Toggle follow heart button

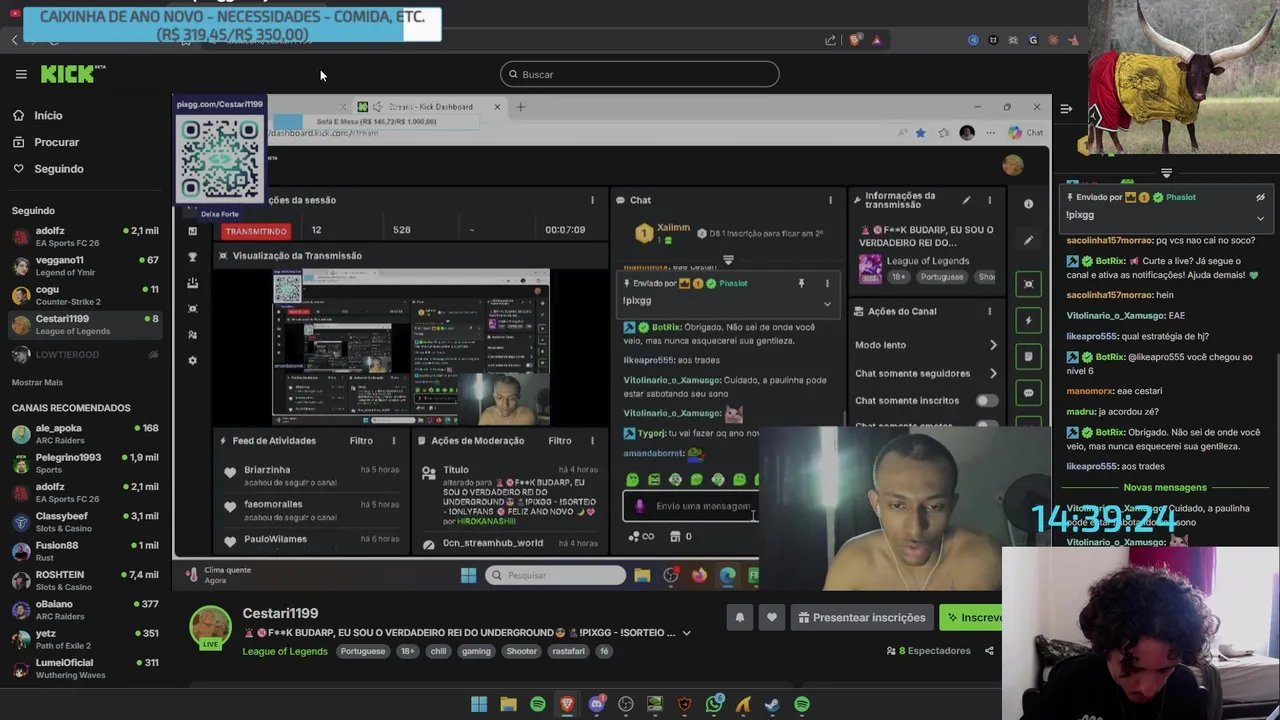click(771, 618)
